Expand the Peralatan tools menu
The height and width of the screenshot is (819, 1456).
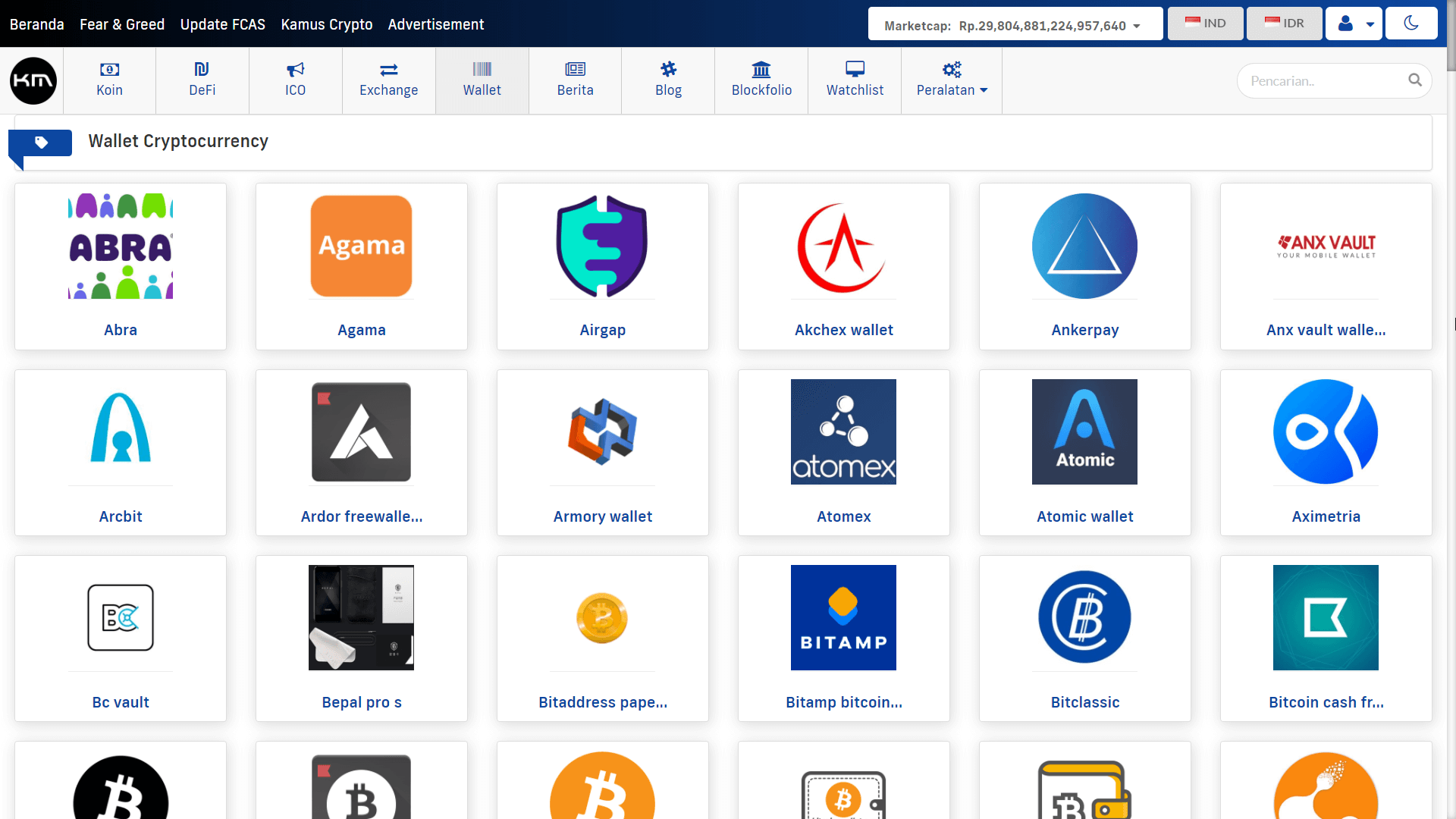(x=952, y=81)
